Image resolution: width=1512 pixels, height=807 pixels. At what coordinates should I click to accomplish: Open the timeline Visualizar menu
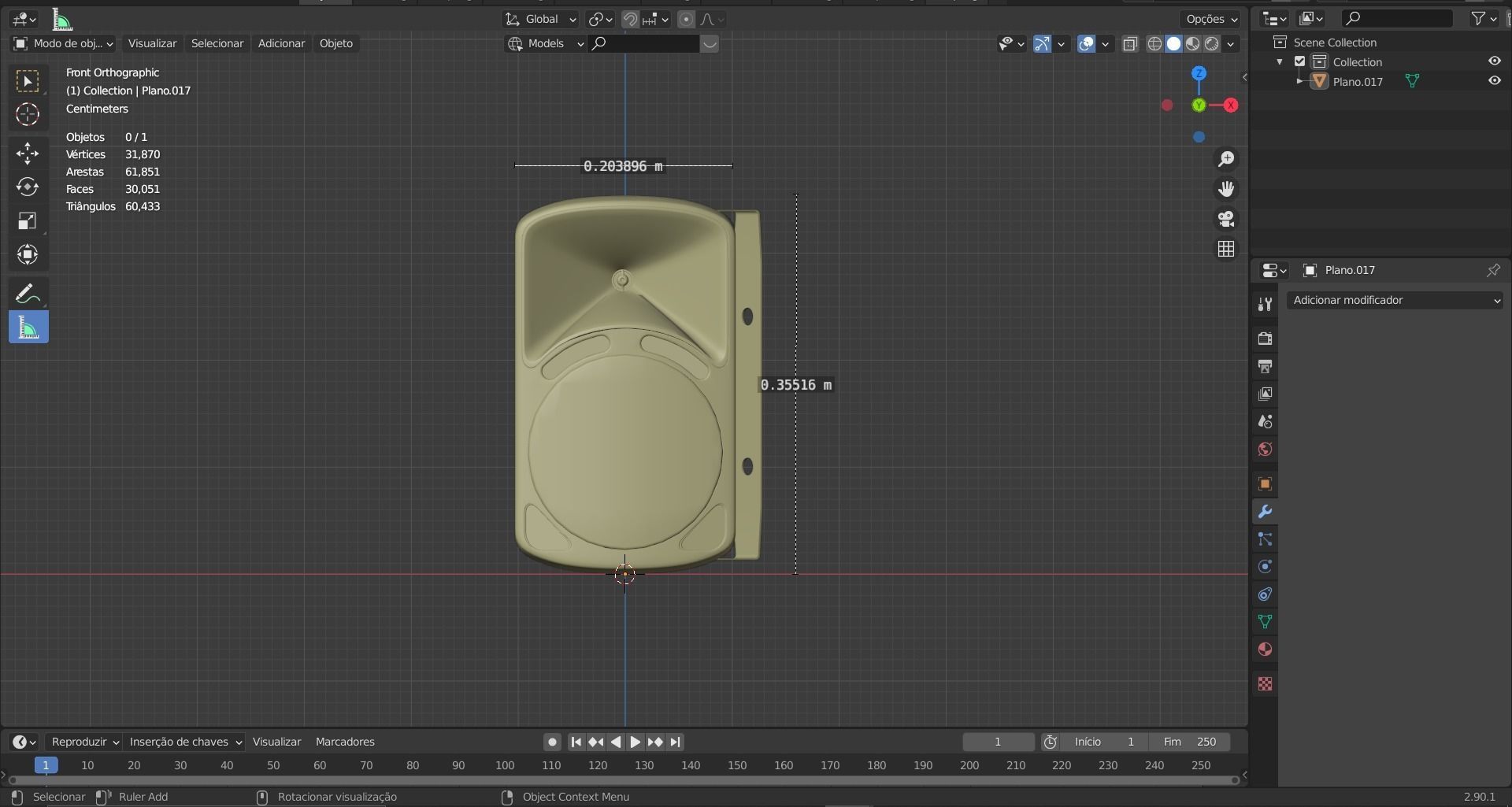point(276,742)
